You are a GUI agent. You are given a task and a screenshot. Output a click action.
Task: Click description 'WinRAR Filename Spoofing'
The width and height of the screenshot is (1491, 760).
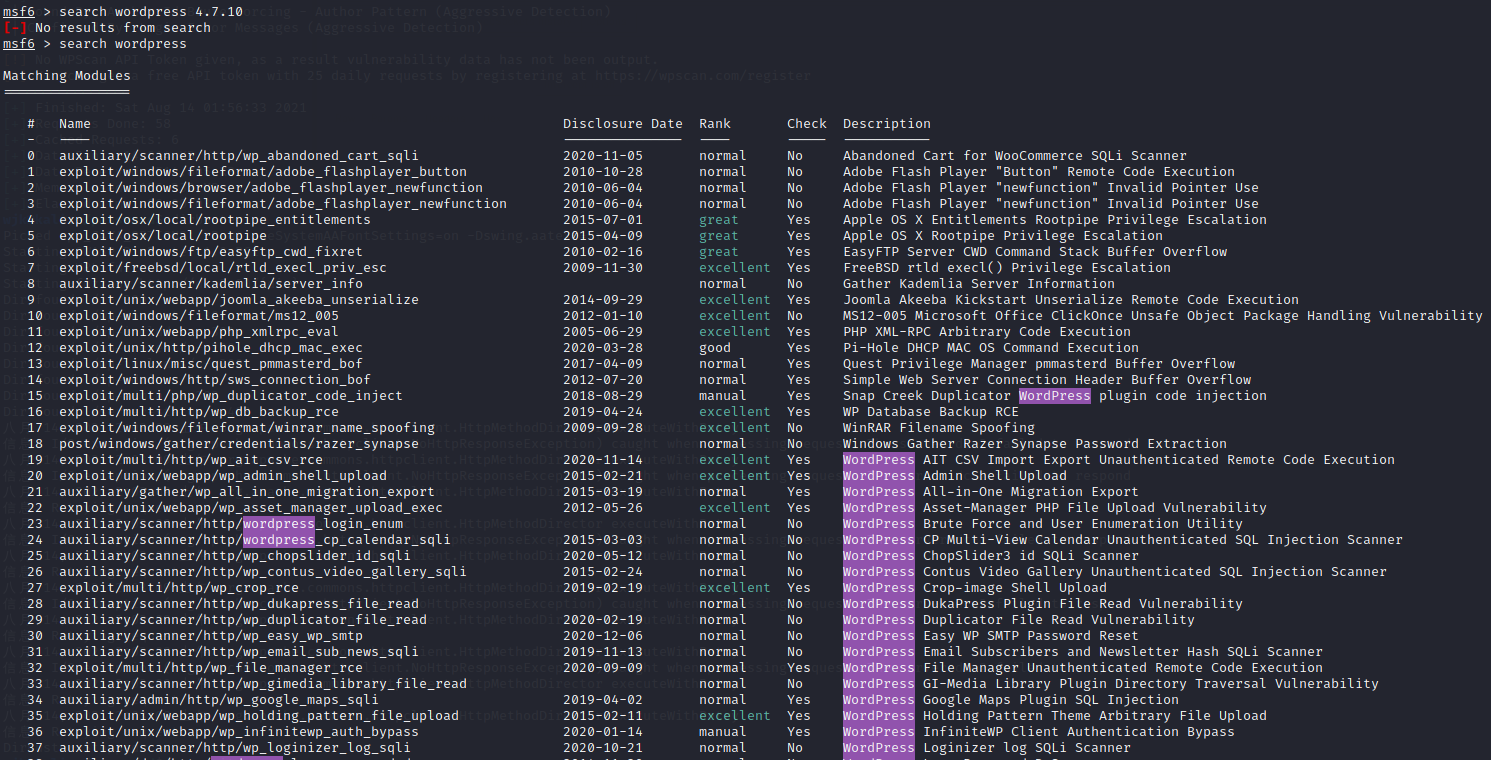pos(939,428)
